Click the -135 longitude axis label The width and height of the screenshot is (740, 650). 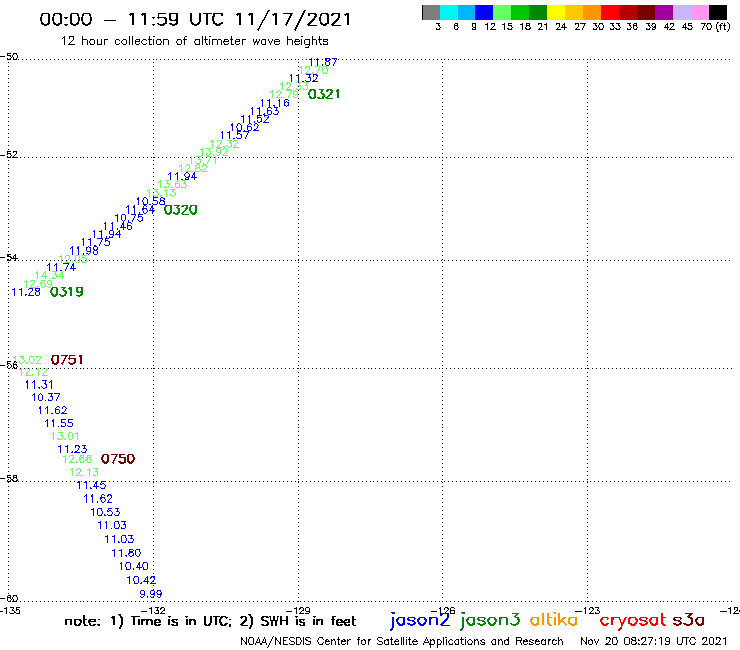tap(10, 611)
